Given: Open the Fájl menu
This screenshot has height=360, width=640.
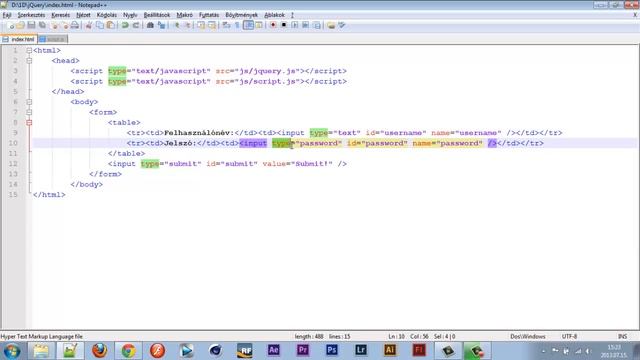Looking at the screenshot, I should [7, 15].
